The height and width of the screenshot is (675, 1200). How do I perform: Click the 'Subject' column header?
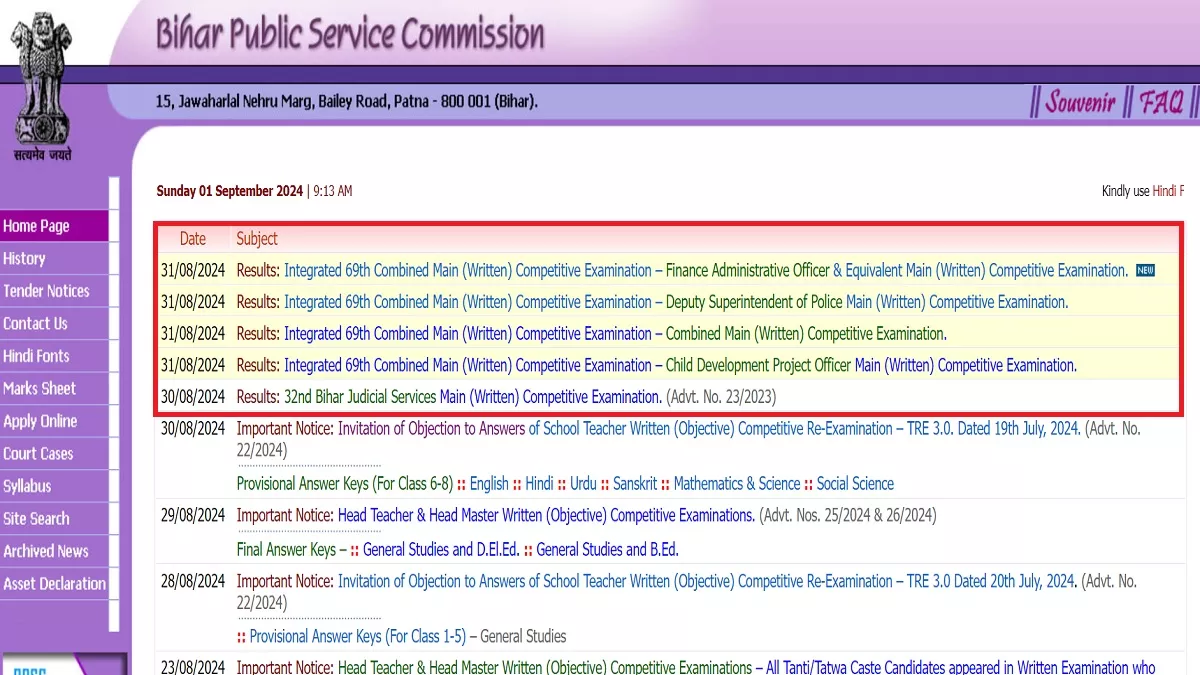coord(257,239)
